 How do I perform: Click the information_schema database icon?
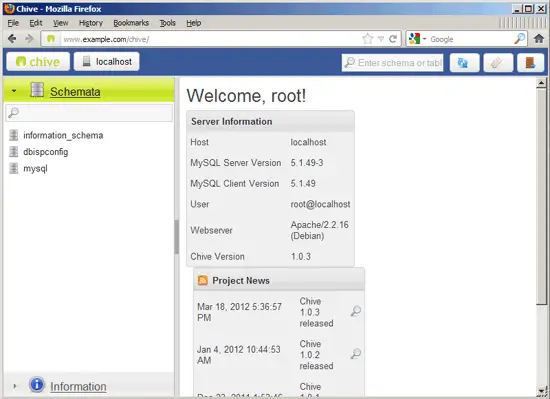14,135
